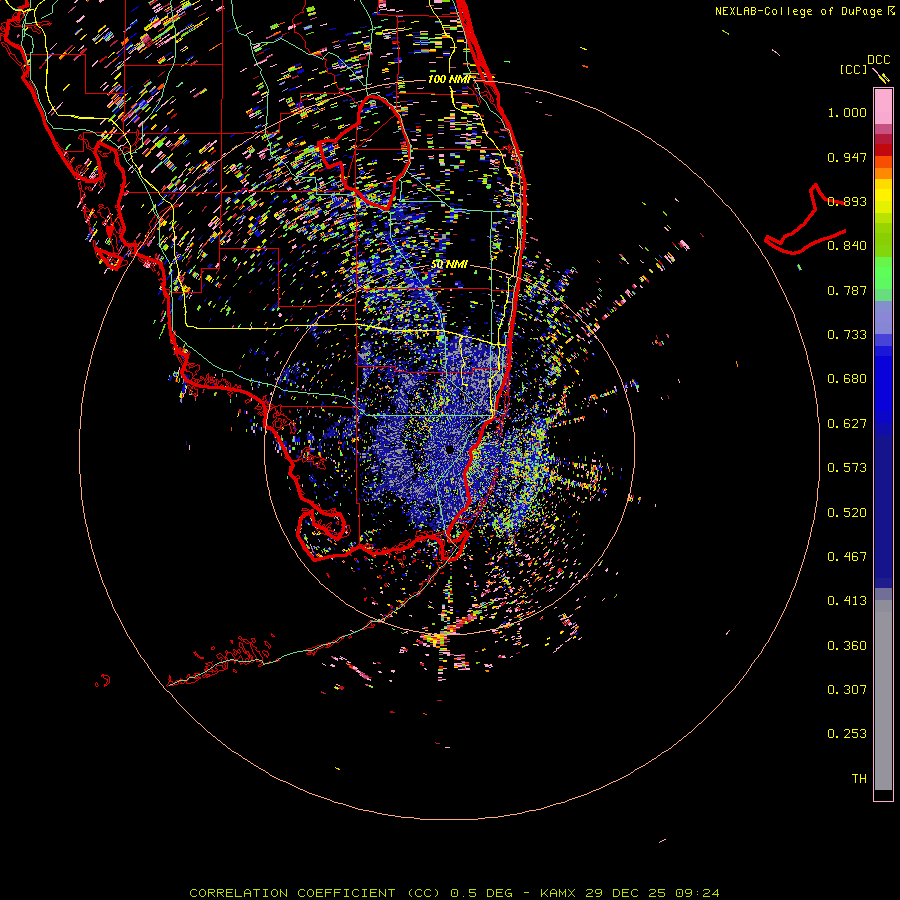Click the Correlation Coefficient KAMX caption text
Viewport: 900px width, 900px height.
coord(454,893)
